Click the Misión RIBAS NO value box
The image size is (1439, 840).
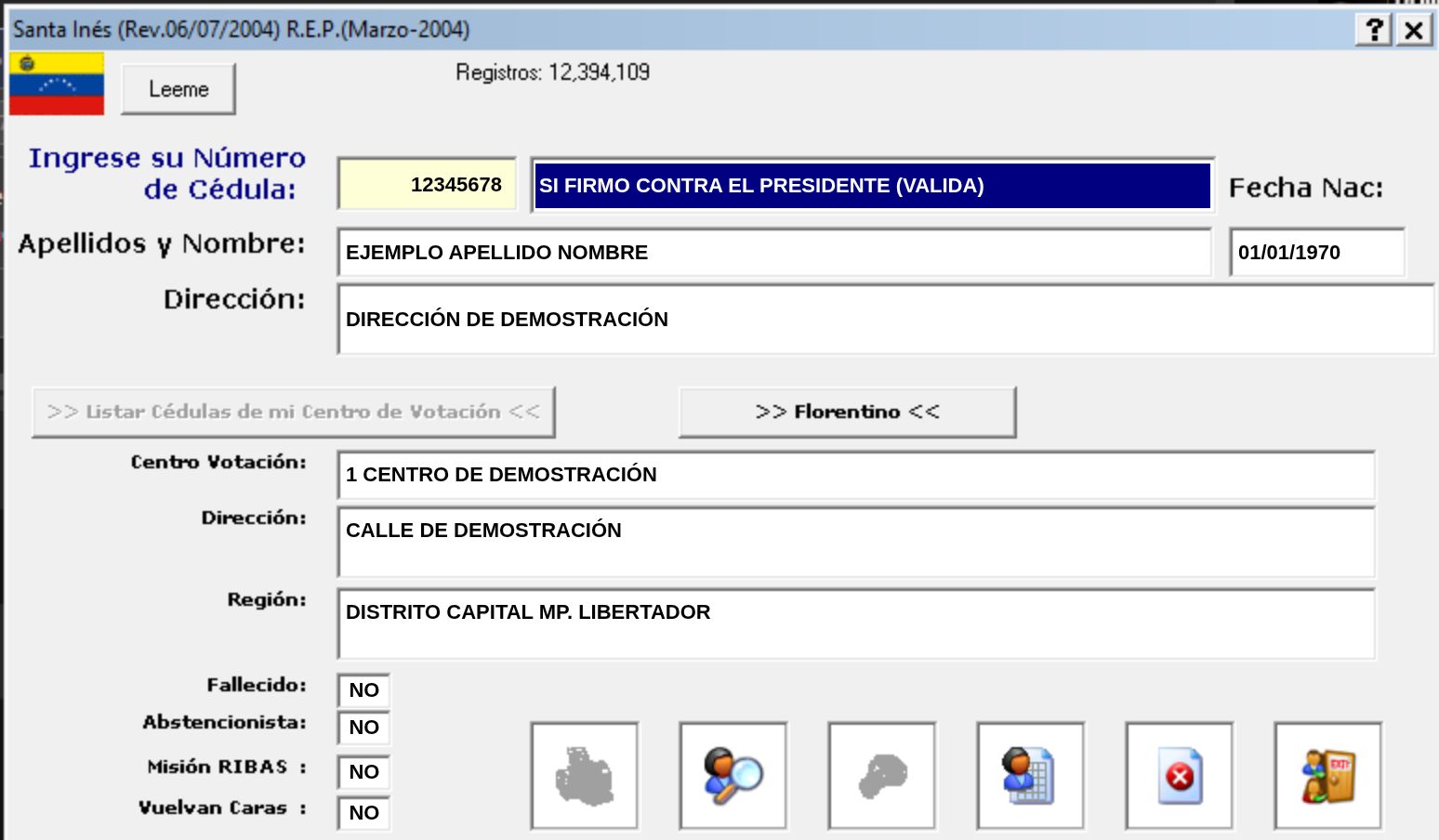tap(363, 772)
